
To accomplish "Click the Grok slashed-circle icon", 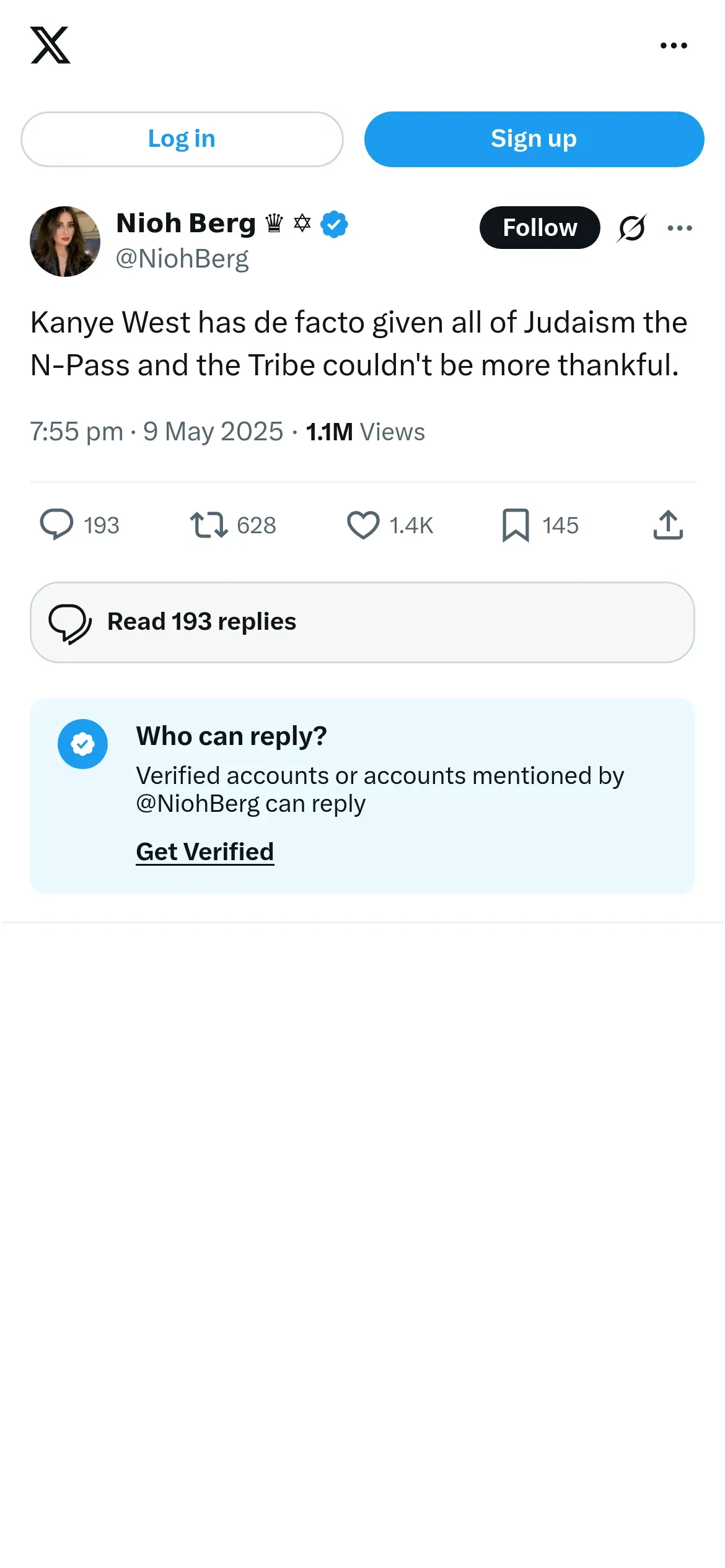I will pyautogui.click(x=632, y=228).
